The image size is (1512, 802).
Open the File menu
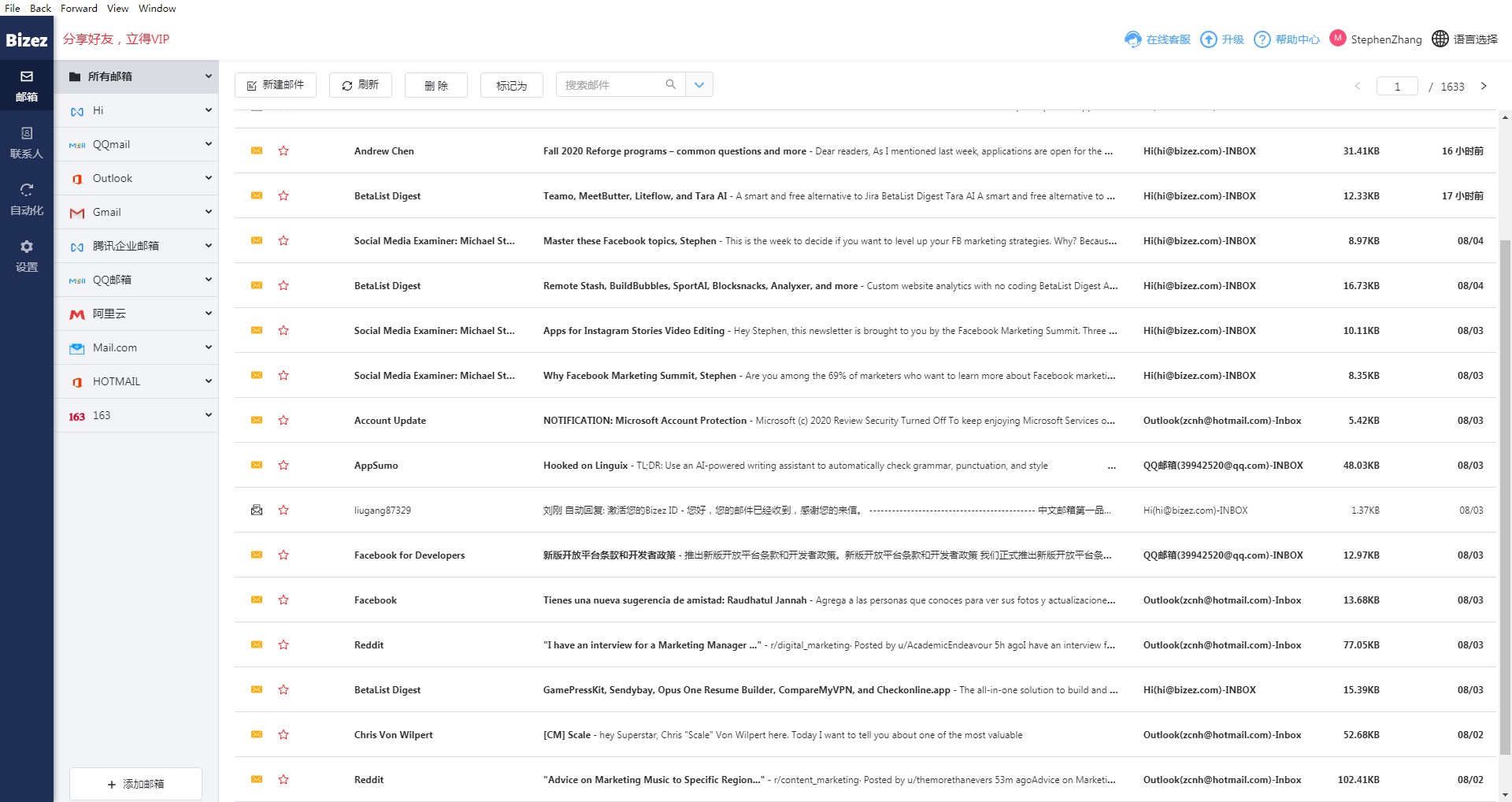(x=13, y=8)
